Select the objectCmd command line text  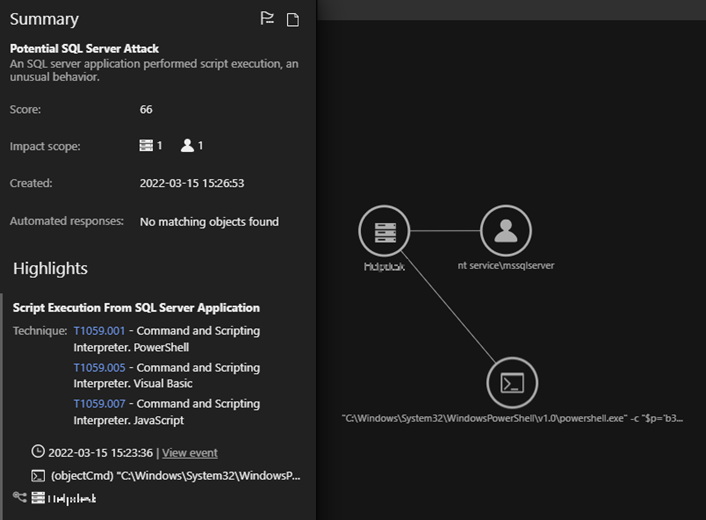point(174,476)
